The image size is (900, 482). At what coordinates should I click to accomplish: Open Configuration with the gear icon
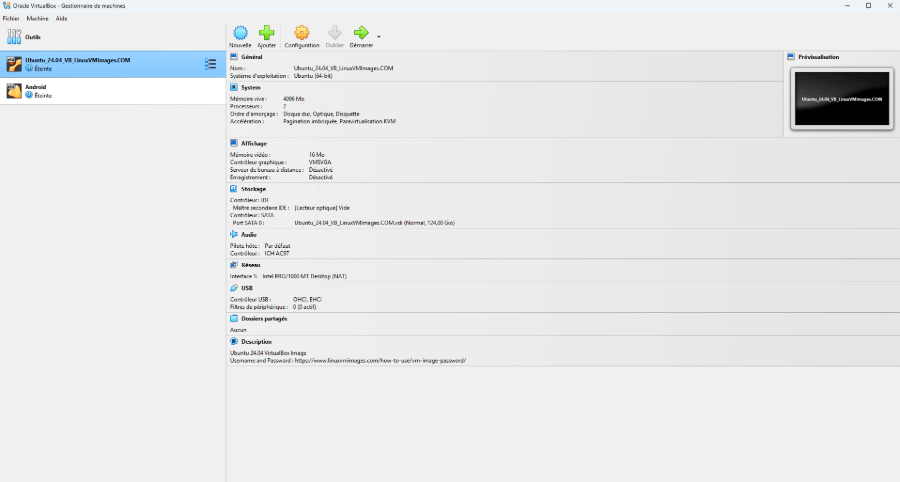301,34
